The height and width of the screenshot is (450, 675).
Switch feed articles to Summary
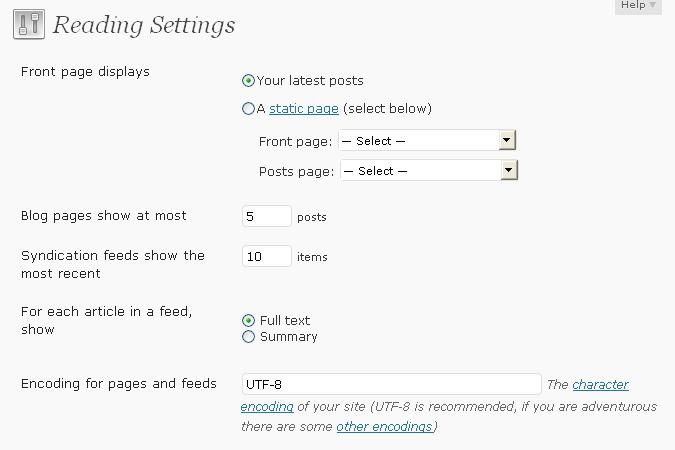[x=249, y=337]
